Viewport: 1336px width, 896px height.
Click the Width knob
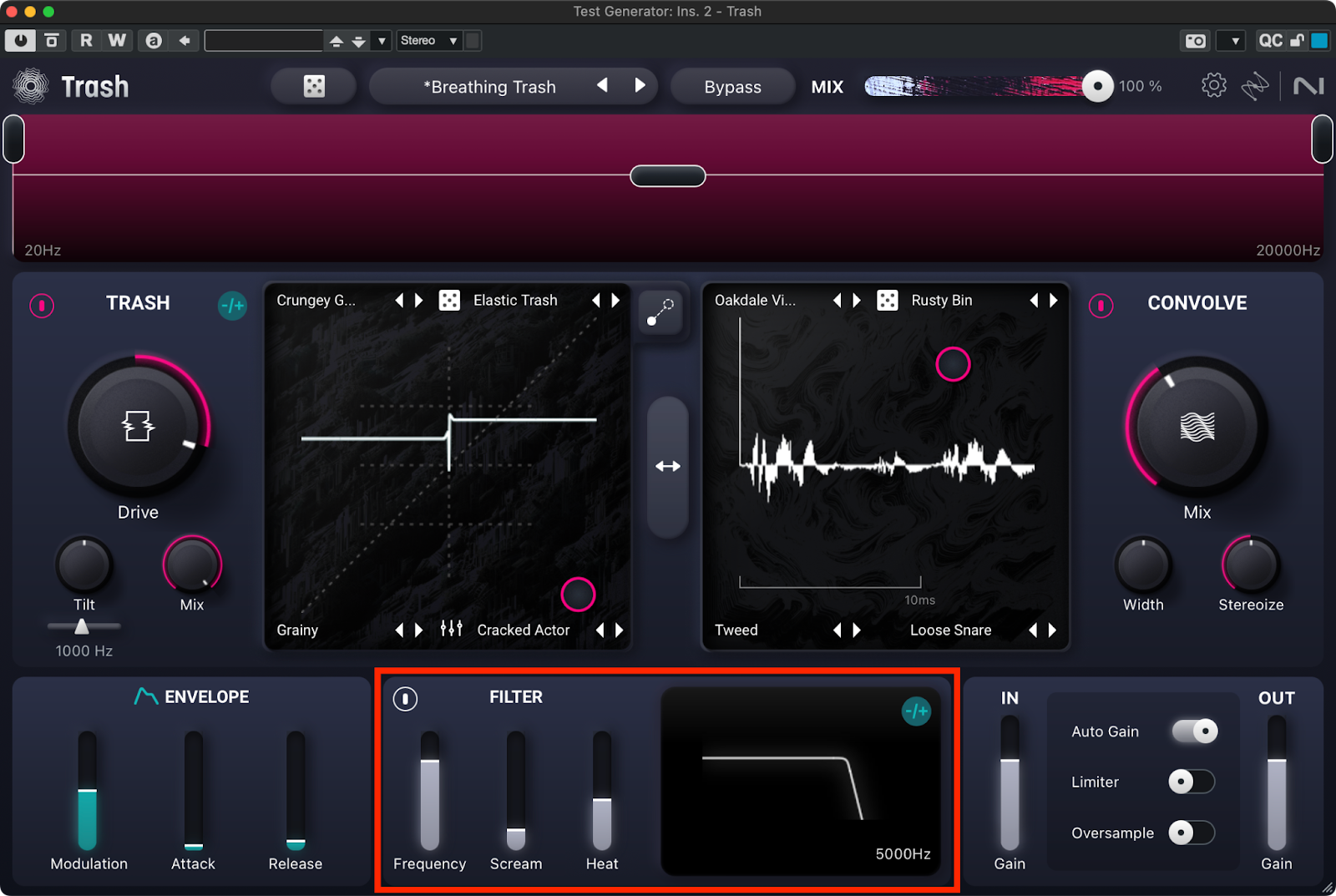tap(1143, 564)
